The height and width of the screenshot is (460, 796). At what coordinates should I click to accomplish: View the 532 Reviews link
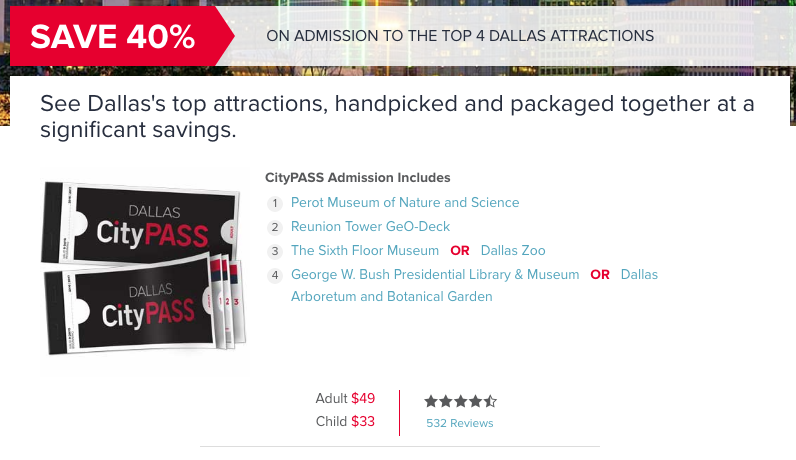459,423
